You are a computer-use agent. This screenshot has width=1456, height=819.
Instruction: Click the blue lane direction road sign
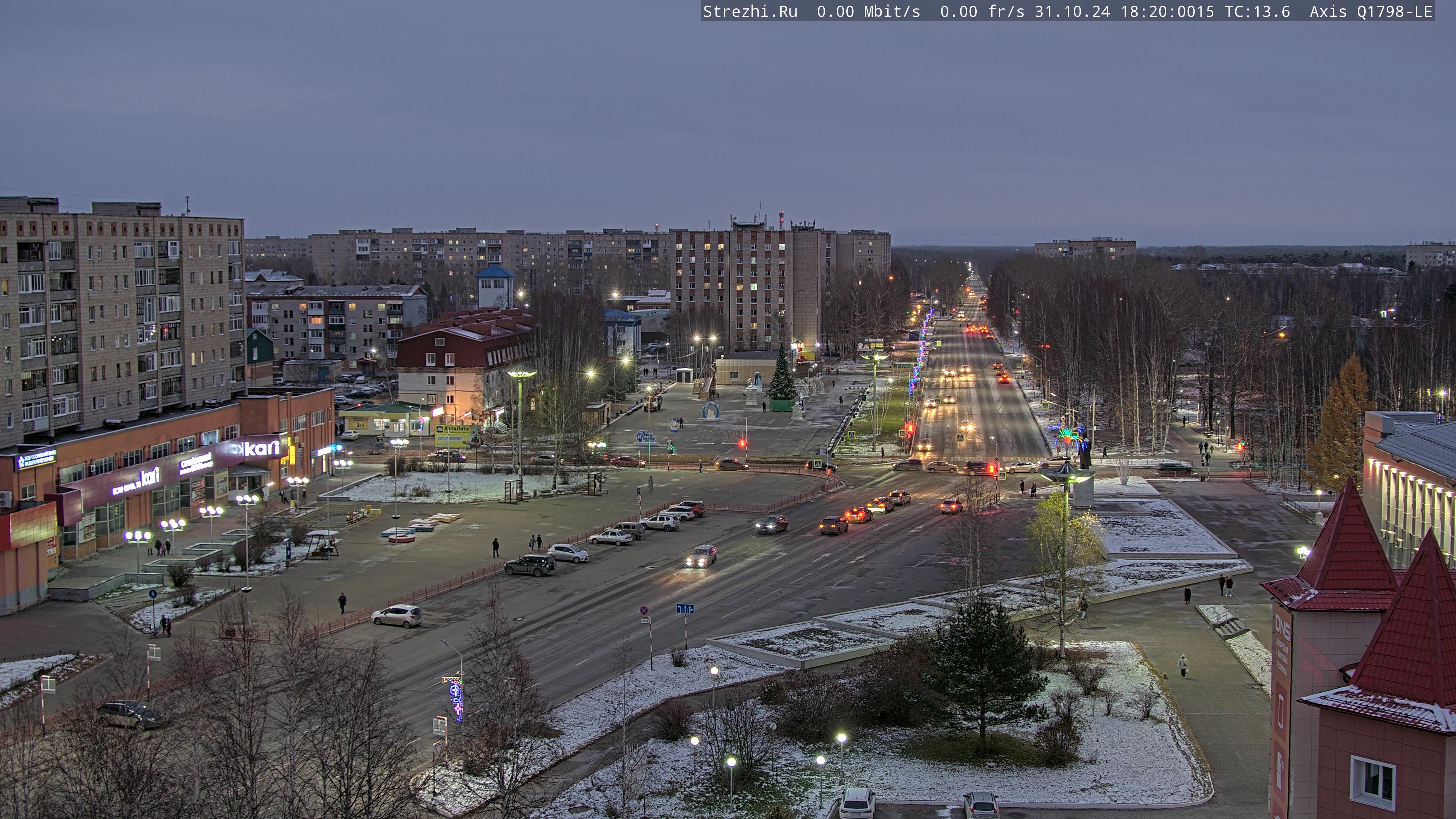[x=685, y=609]
